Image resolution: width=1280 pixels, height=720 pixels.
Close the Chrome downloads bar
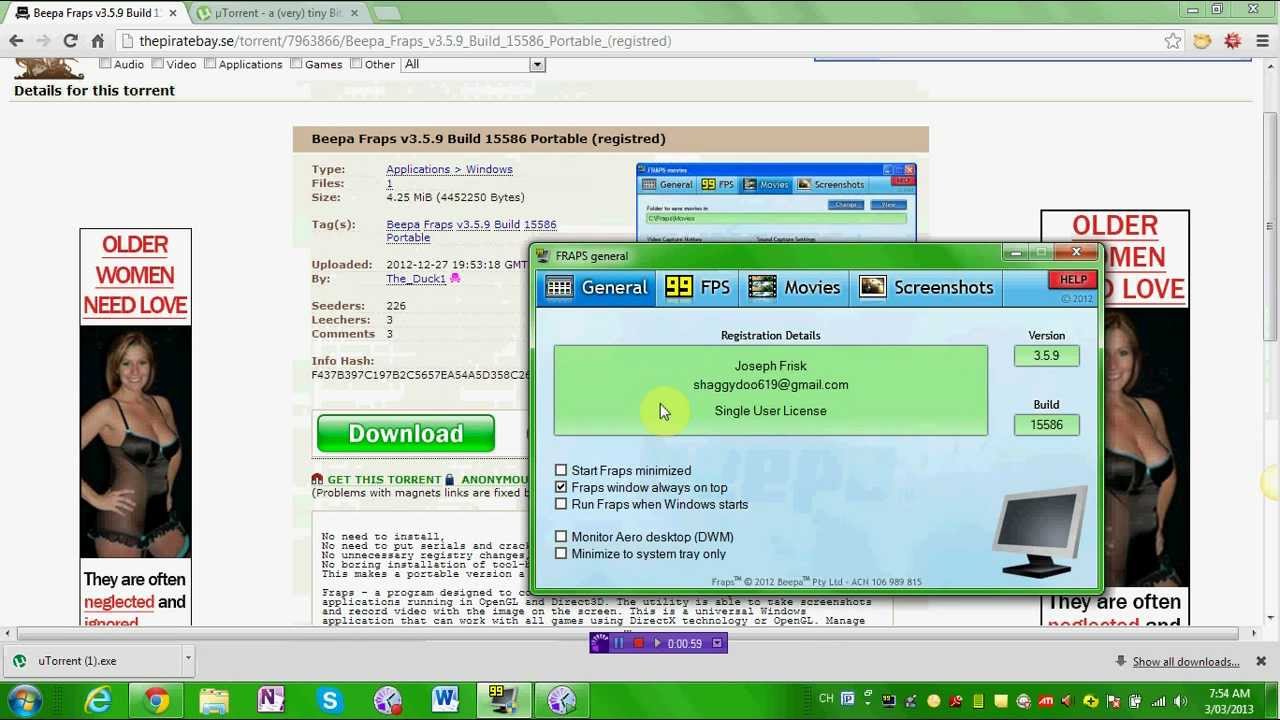point(1261,661)
